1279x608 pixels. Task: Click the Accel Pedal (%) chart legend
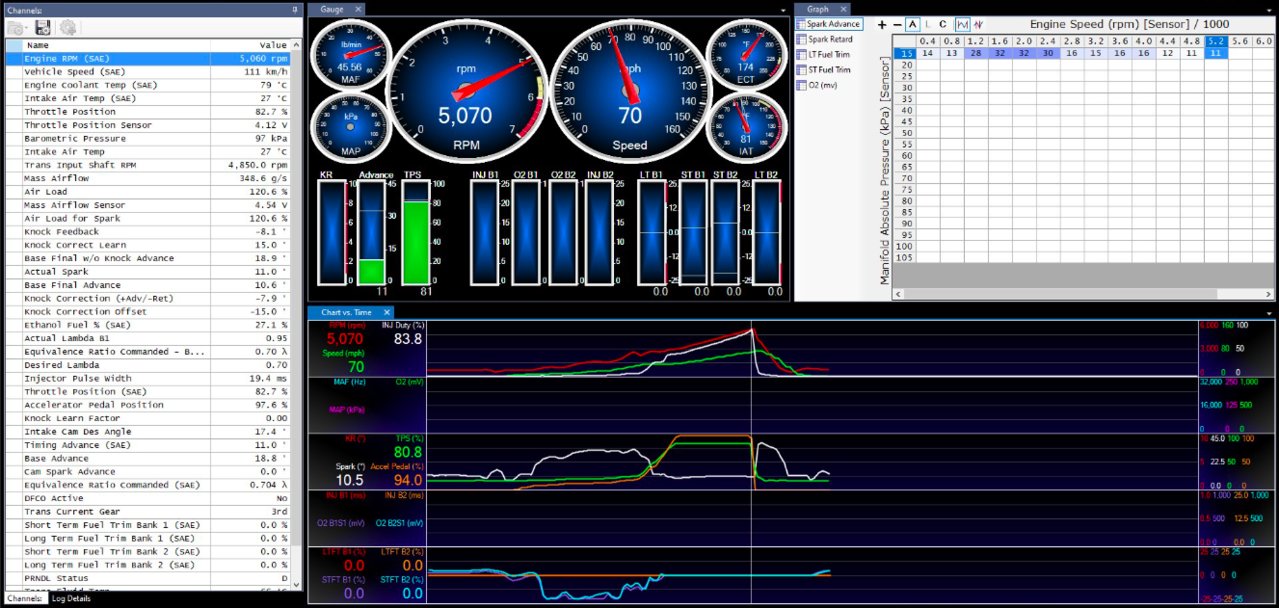click(399, 466)
